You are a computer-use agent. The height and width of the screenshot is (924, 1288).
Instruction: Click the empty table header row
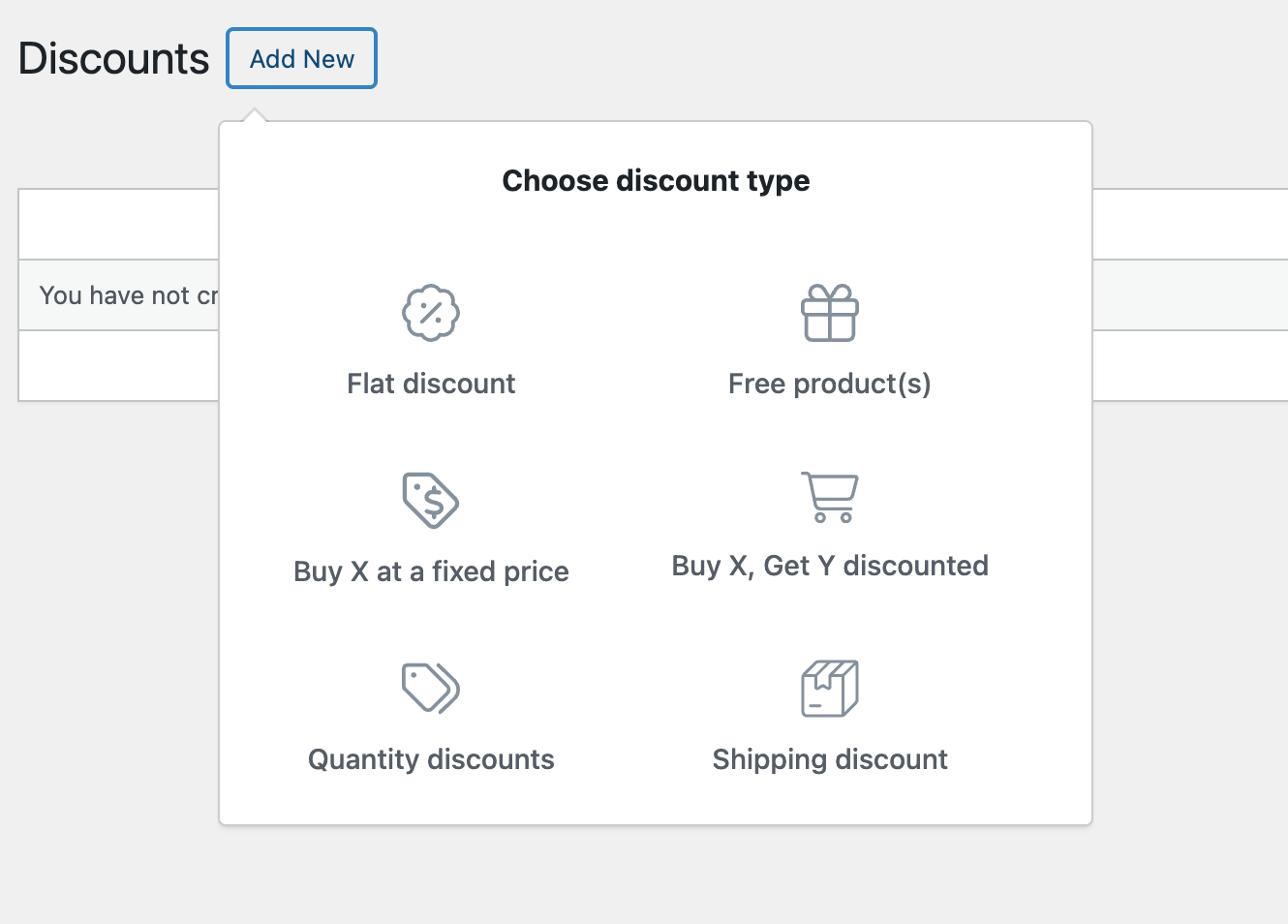pos(118,224)
